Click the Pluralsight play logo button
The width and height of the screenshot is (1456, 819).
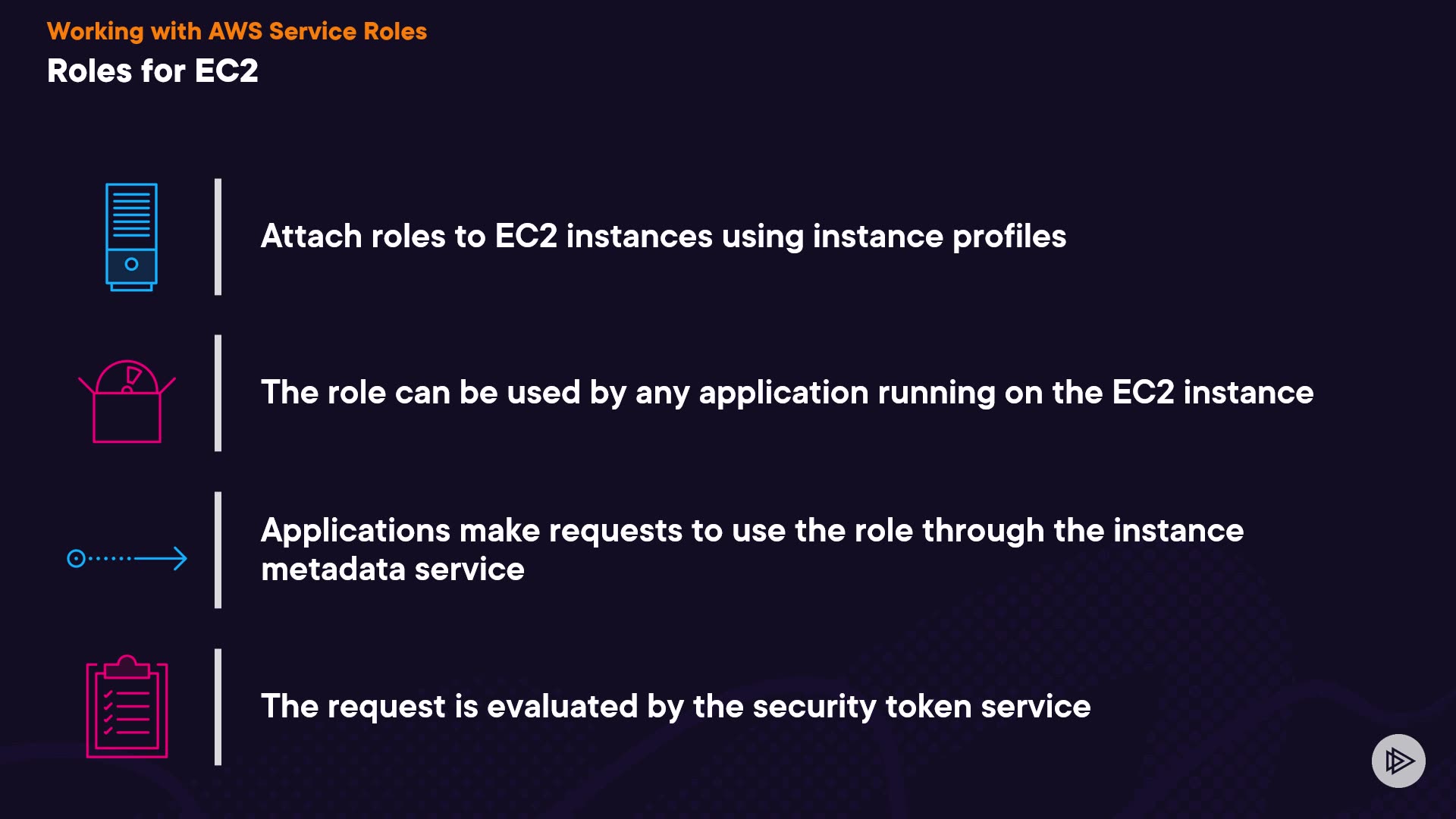(x=1398, y=761)
